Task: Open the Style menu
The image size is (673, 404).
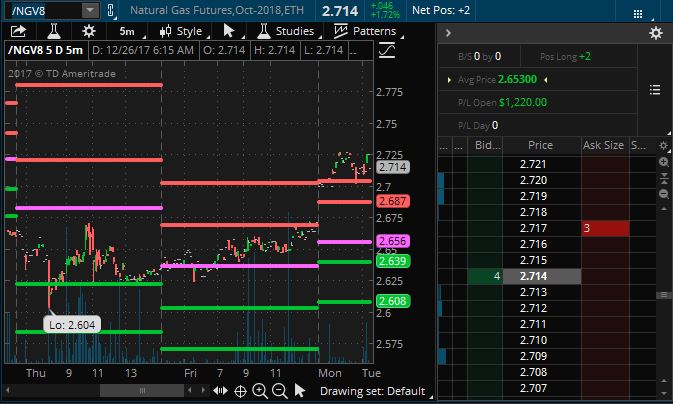Action: 179,31
